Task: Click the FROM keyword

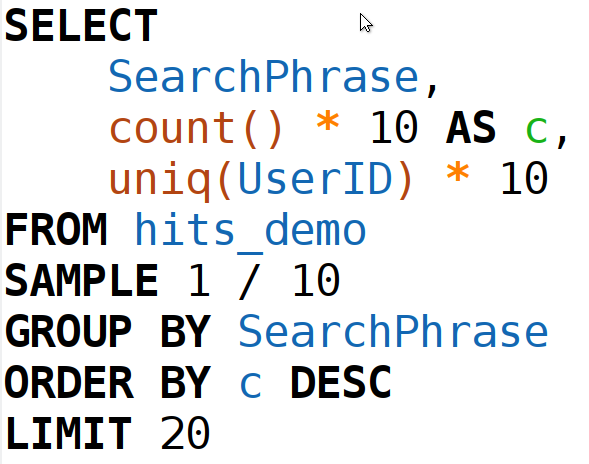Action: click(x=56, y=229)
